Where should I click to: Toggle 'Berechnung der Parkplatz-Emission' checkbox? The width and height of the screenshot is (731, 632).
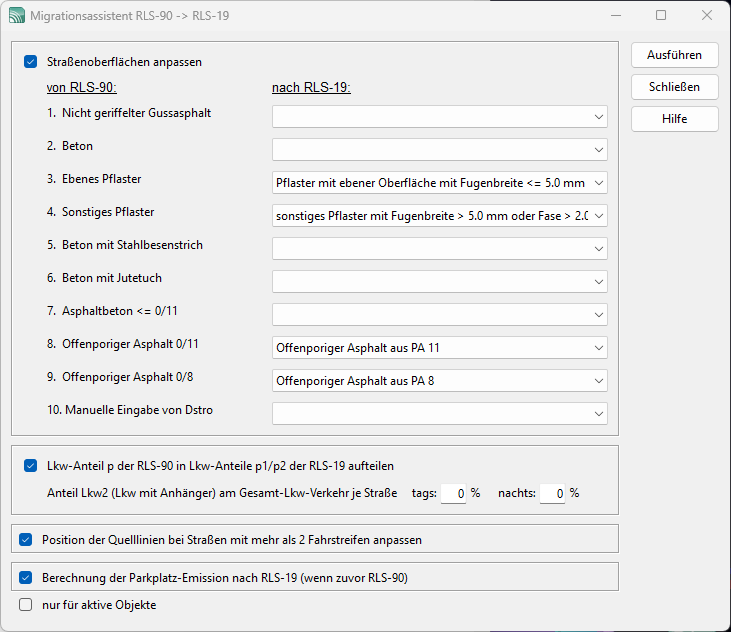[x=26, y=578]
